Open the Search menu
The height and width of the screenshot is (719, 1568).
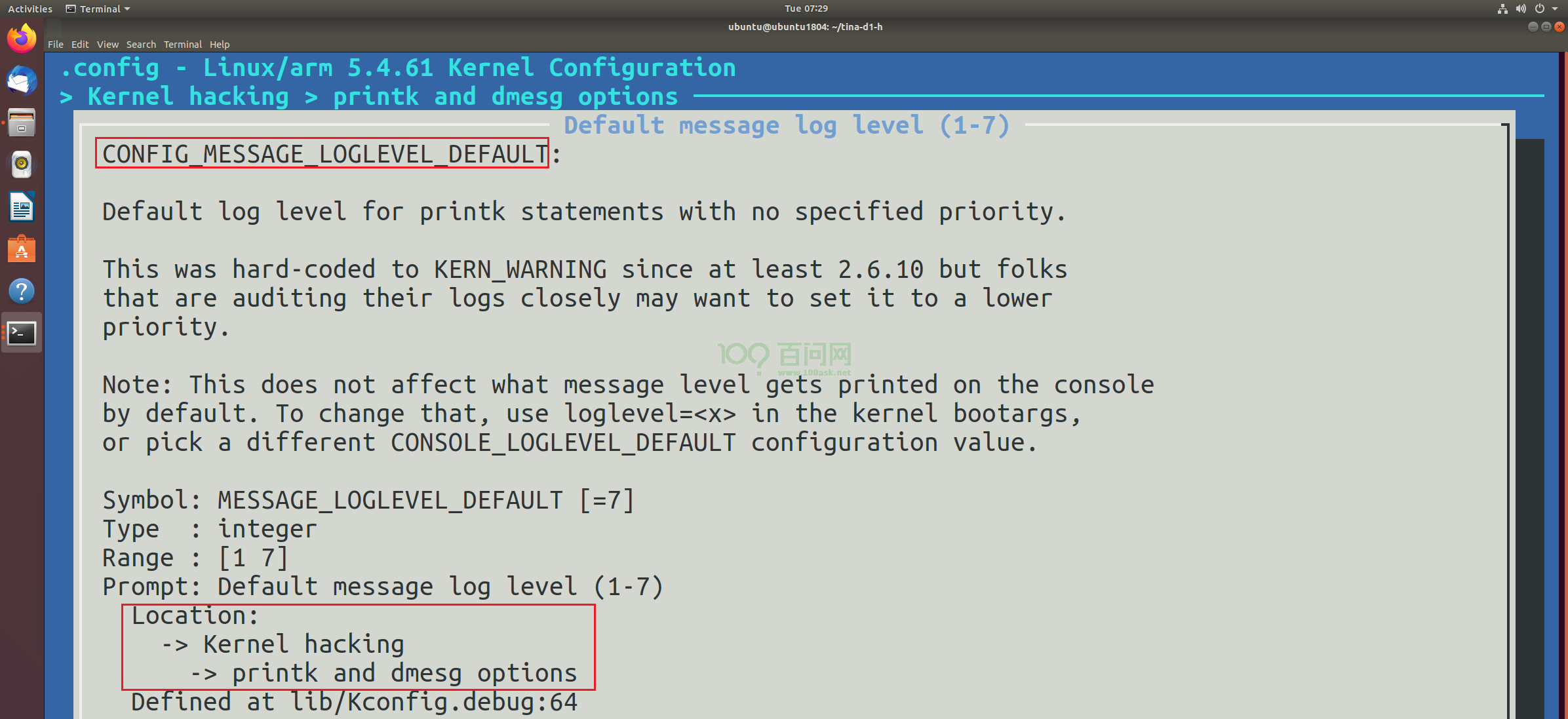tap(141, 45)
